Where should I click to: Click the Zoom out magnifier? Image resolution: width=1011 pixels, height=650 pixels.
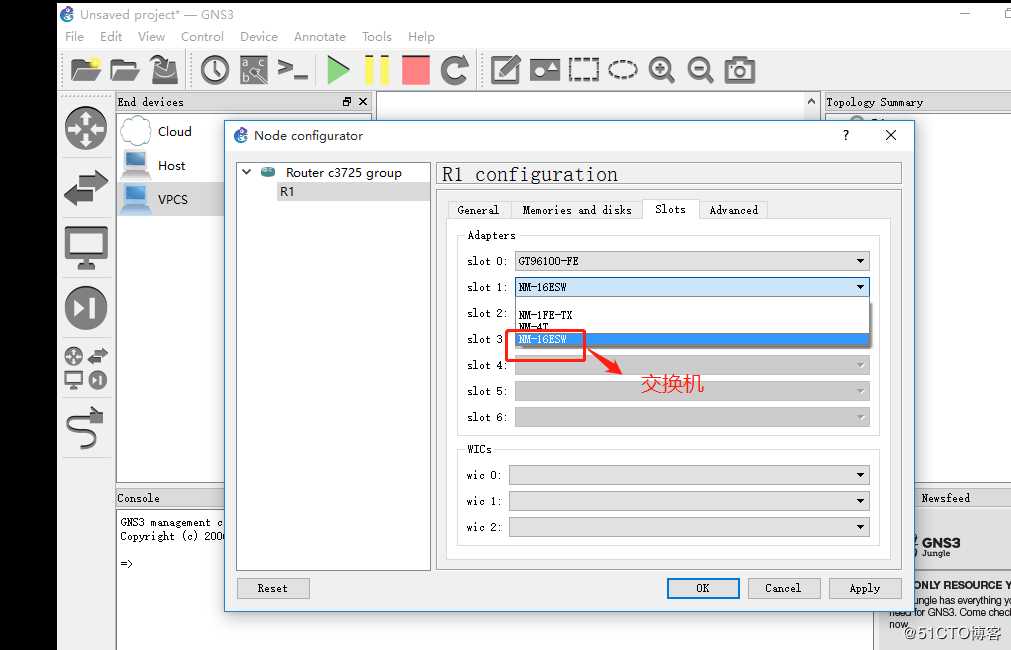(x=700, y=70)
